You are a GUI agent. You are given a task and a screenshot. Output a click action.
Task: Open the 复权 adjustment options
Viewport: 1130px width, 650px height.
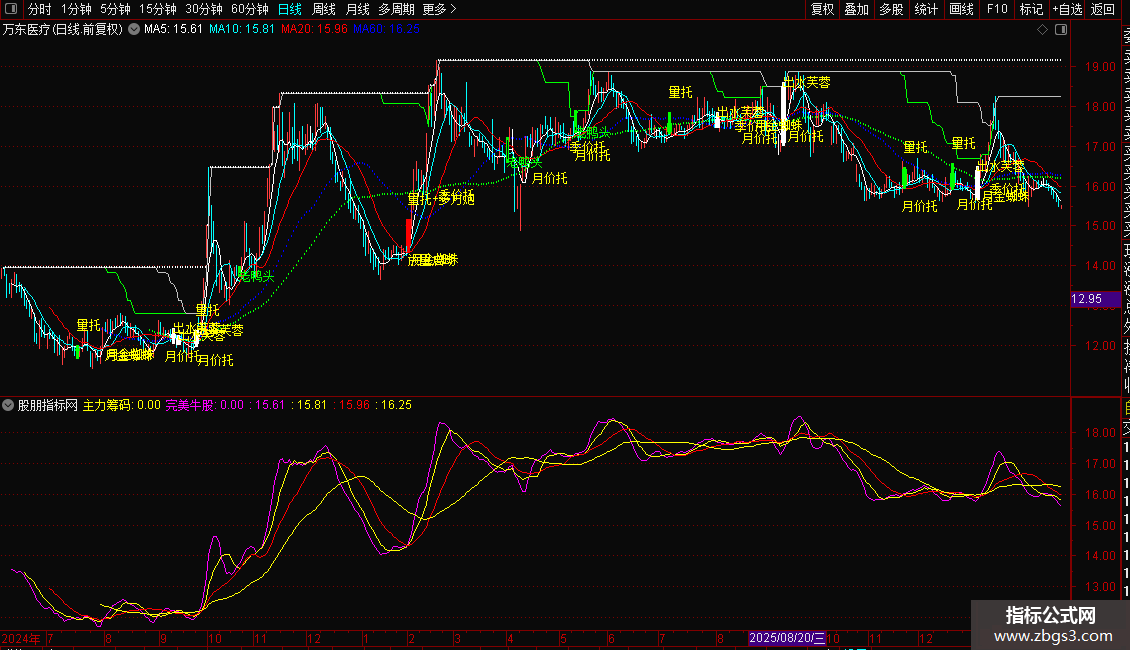[822, 9]
